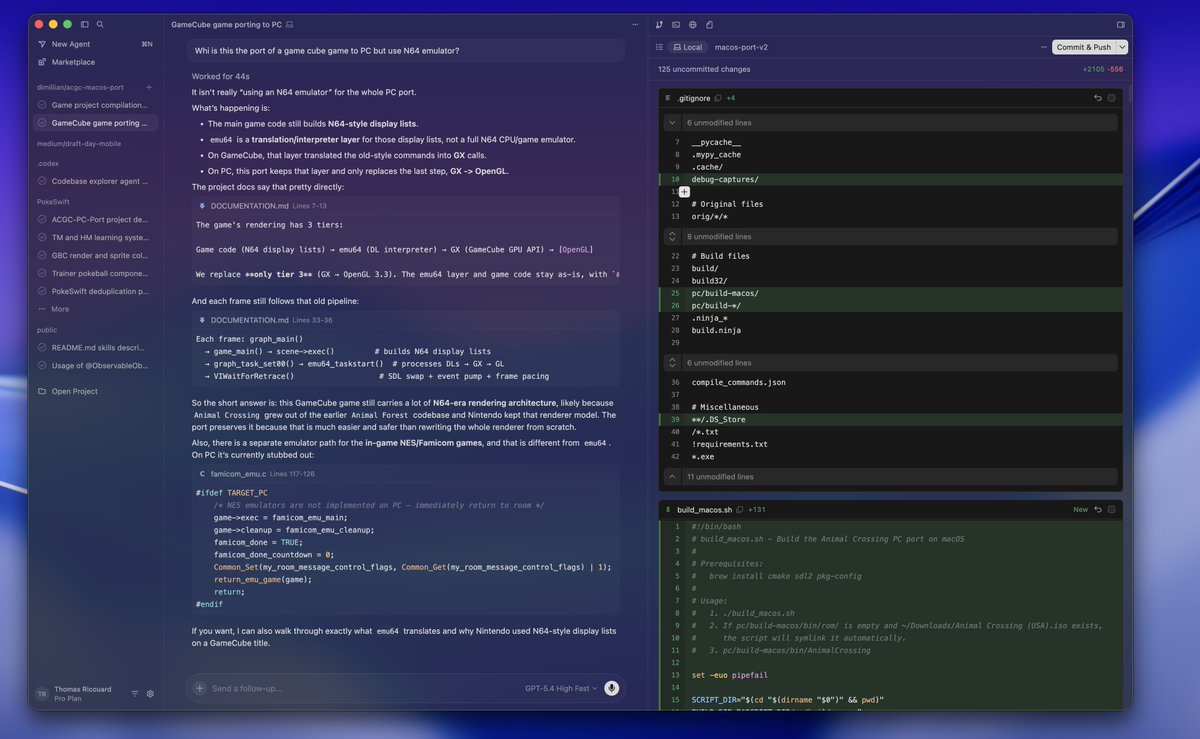This screenshot has height=739, width=1200.
Task: Focus the Send a follow-up input
Action: (365, 688)
